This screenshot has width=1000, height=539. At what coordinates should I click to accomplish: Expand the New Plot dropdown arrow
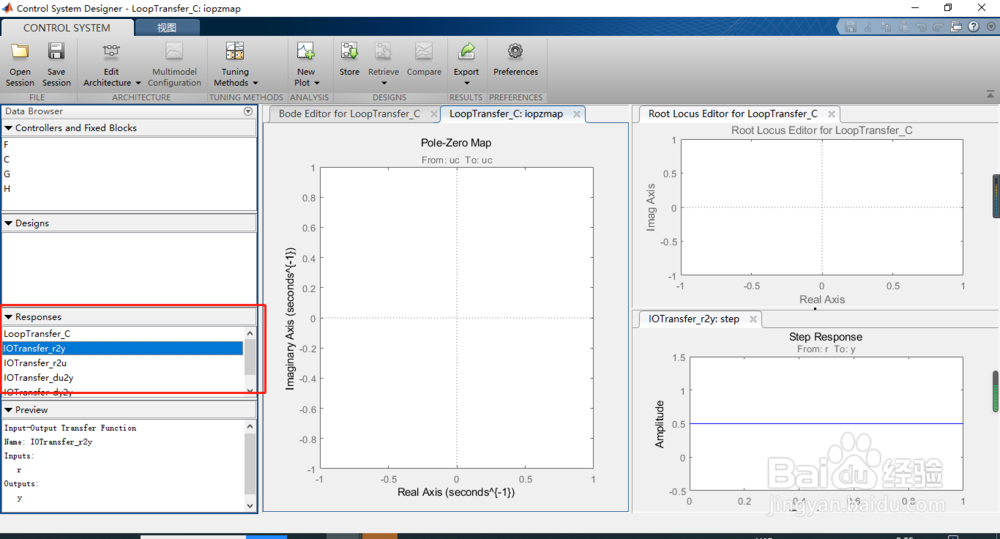point(316,83)
